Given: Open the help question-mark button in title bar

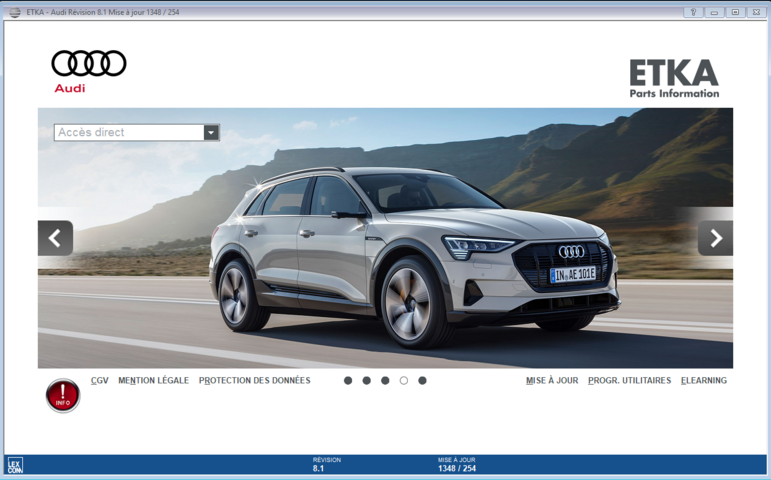Looking at the screenshot, I should 693,12.
